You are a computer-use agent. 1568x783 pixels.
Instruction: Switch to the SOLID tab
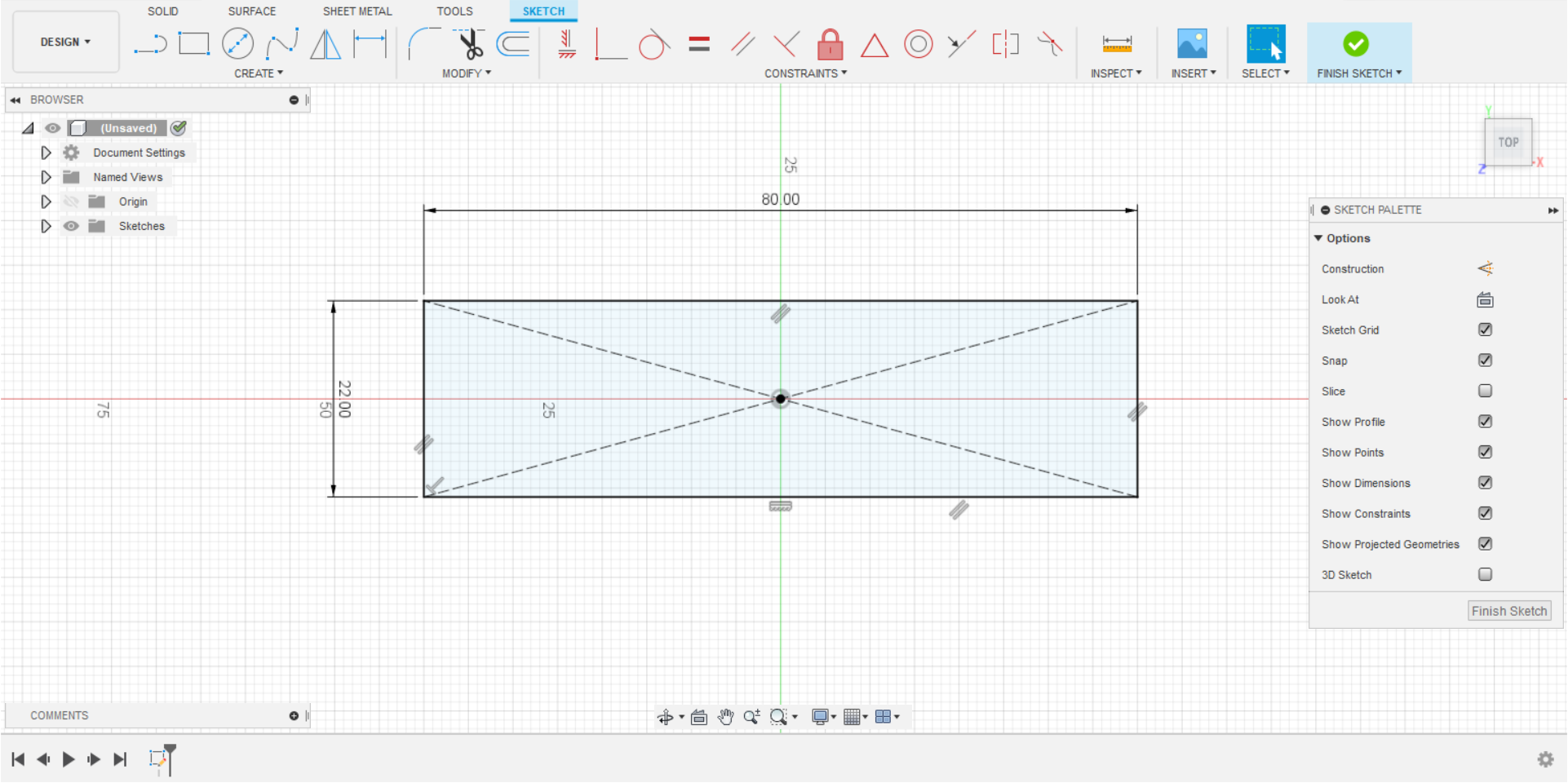pos(163,11)
